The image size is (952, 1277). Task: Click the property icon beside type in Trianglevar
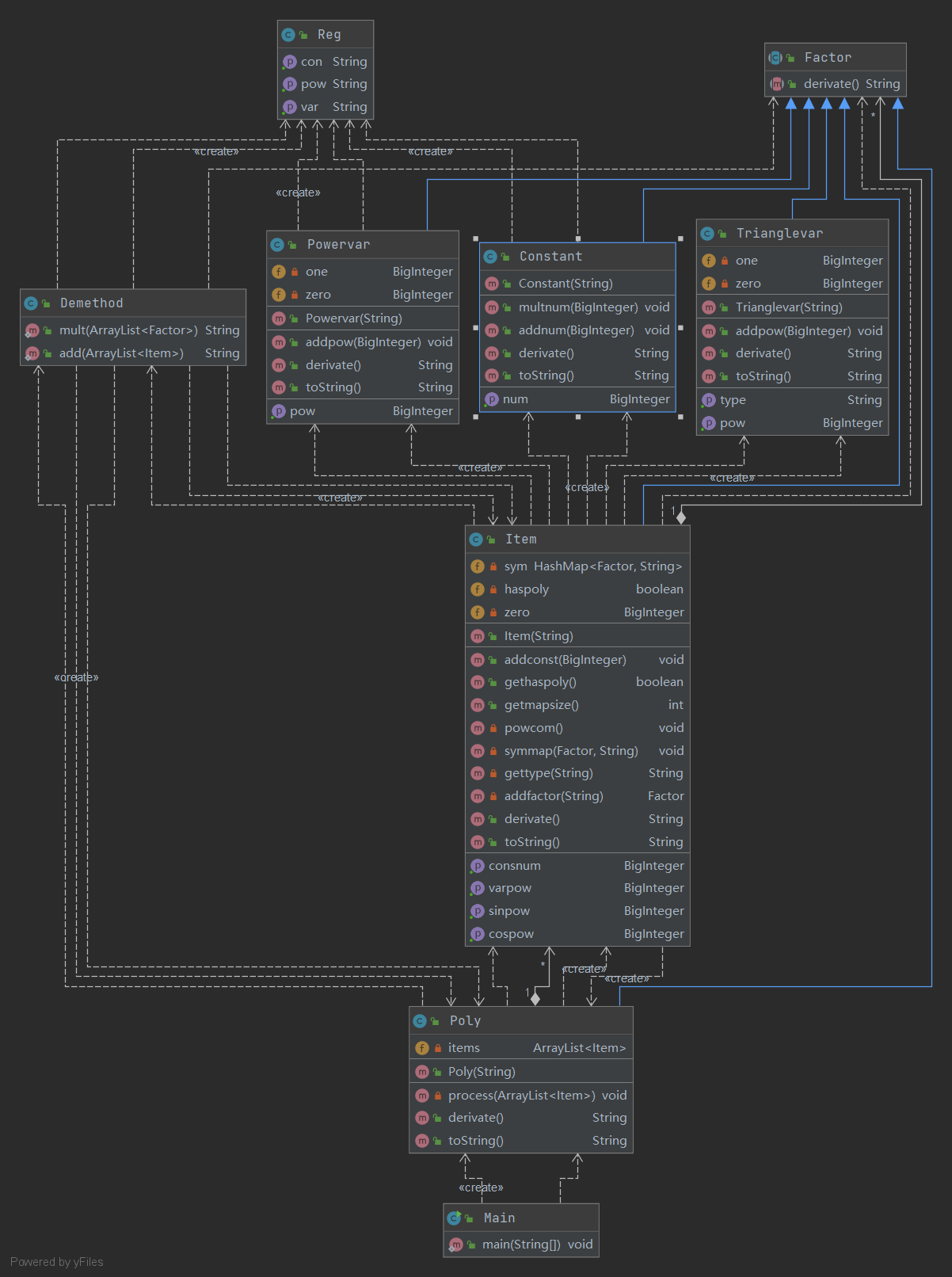coord(708,400)
